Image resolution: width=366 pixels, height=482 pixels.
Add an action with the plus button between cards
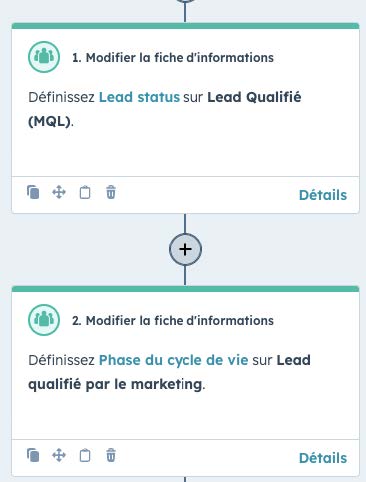pos(185,249)
